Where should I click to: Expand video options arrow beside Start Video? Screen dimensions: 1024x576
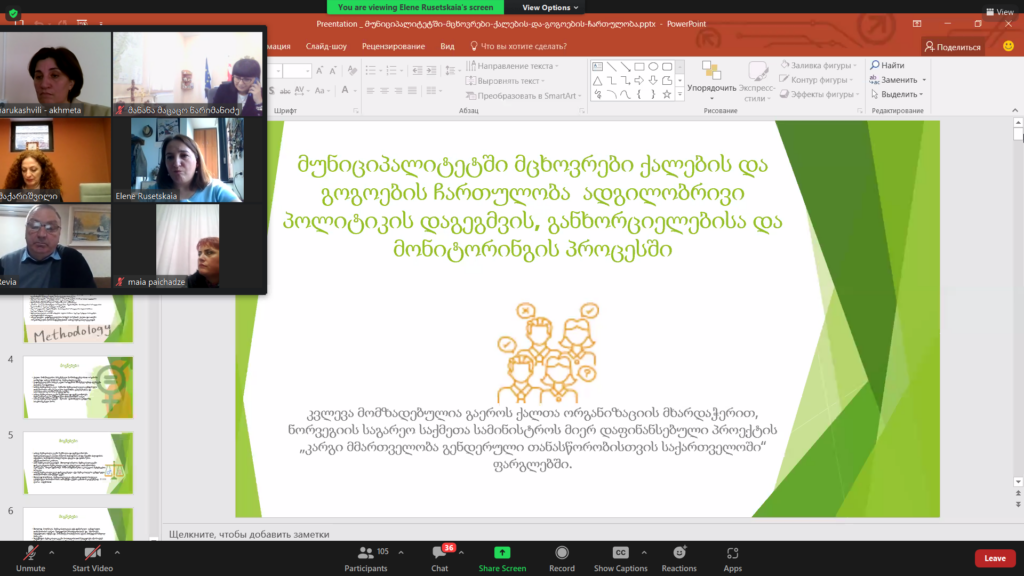117,551
